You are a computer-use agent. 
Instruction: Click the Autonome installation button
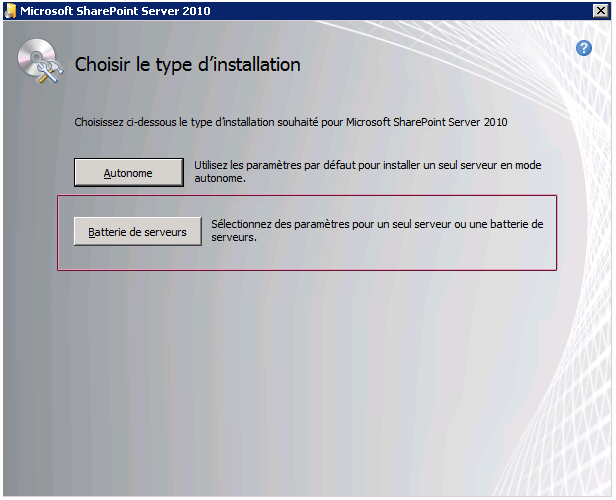[x=128, y=172]
